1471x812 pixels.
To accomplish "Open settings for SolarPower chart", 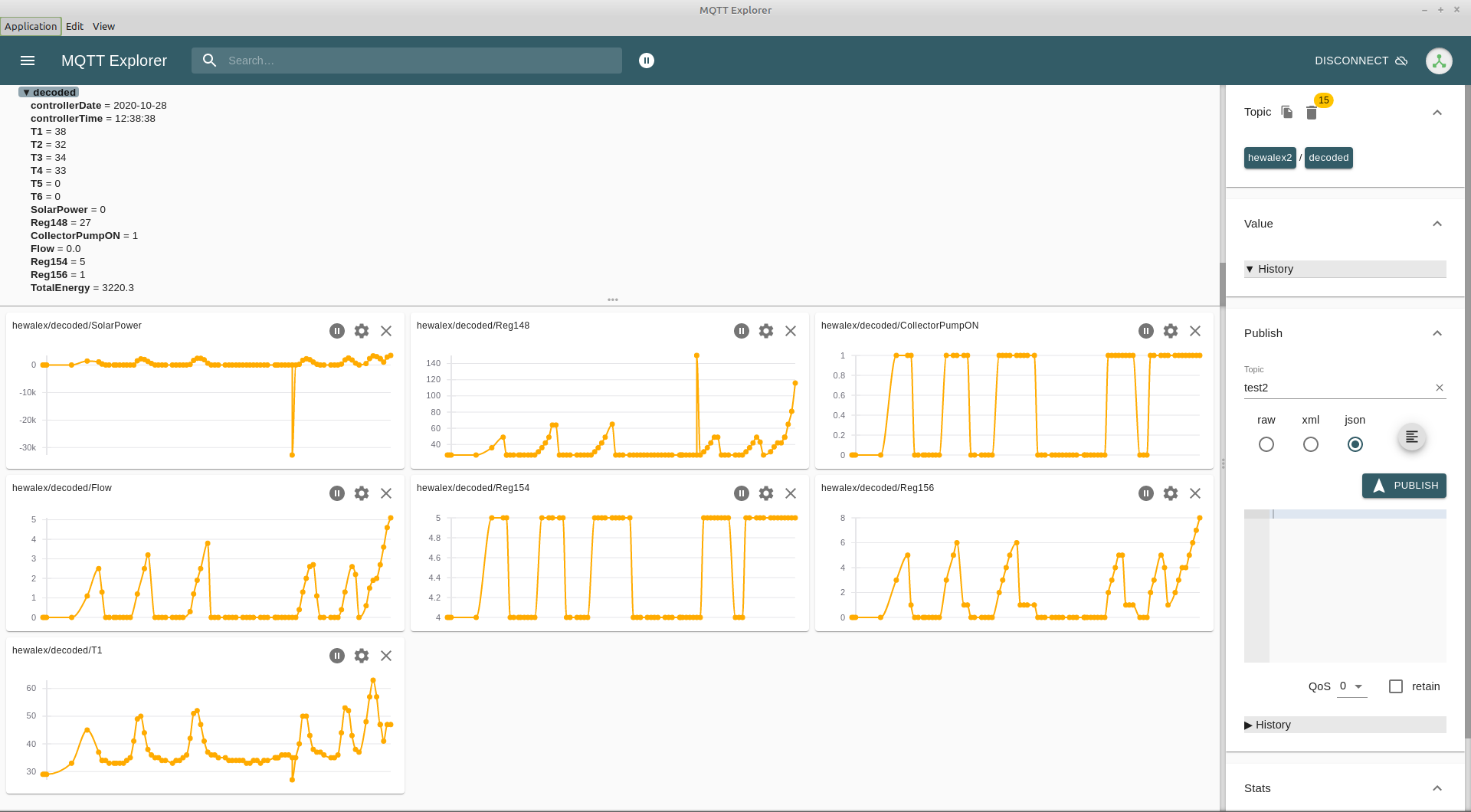I will point(362,331).
